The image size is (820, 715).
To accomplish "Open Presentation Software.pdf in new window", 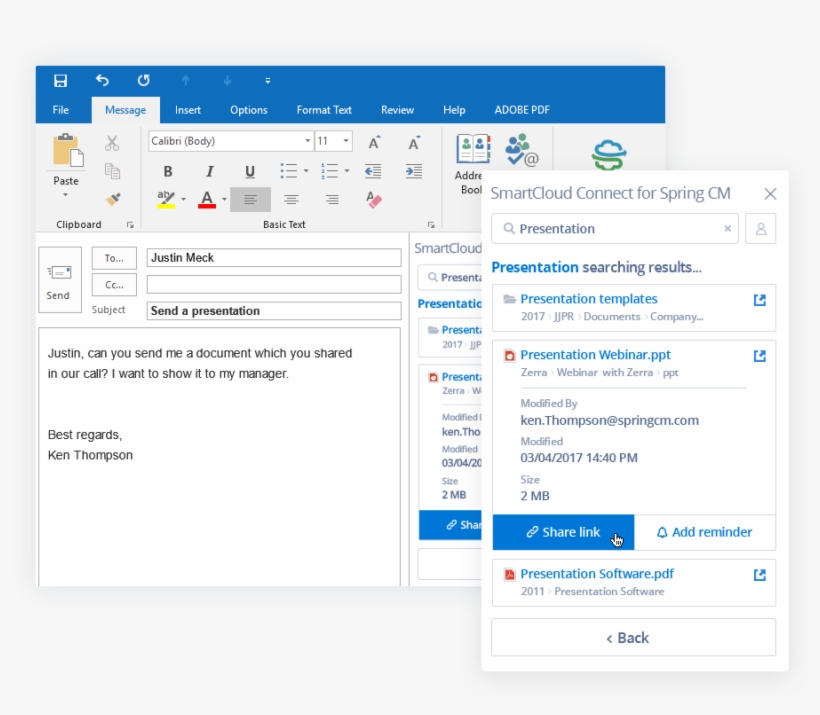I will [x=759, y=575].
